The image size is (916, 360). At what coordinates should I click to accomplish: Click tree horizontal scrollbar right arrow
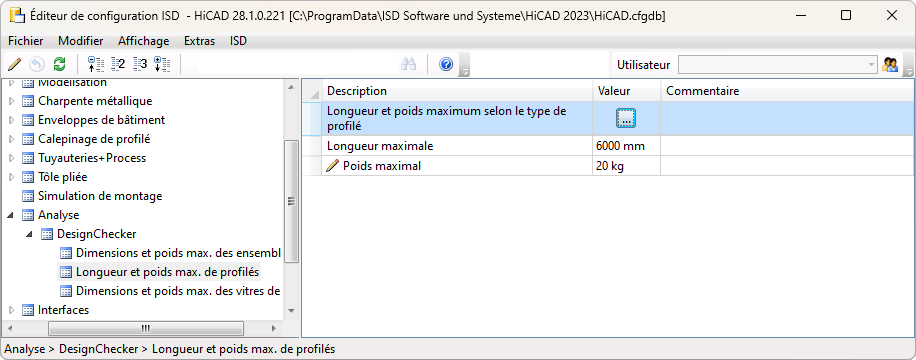click(x=273, y=328)
